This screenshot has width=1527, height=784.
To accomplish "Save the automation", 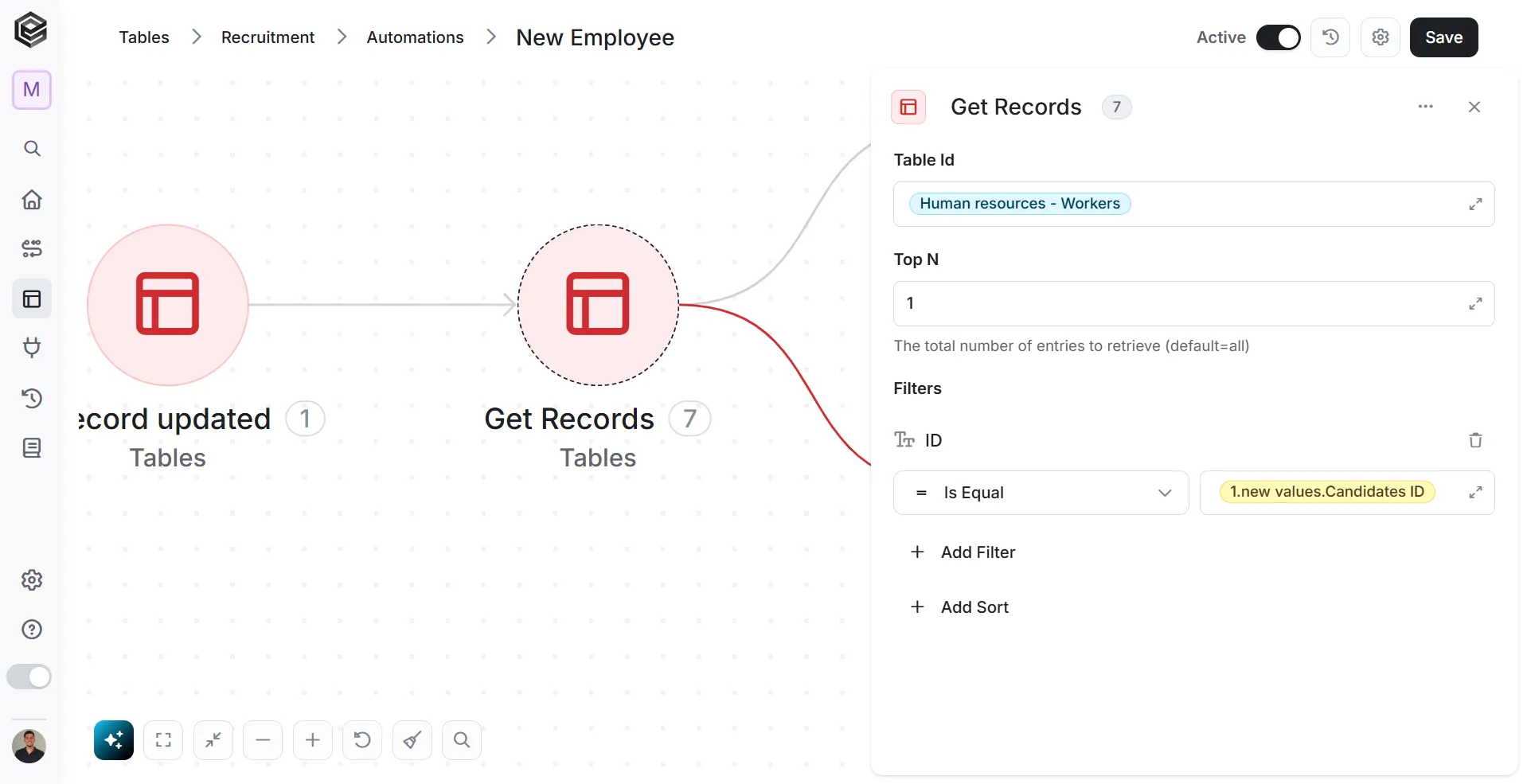I will click(1444, 37).
